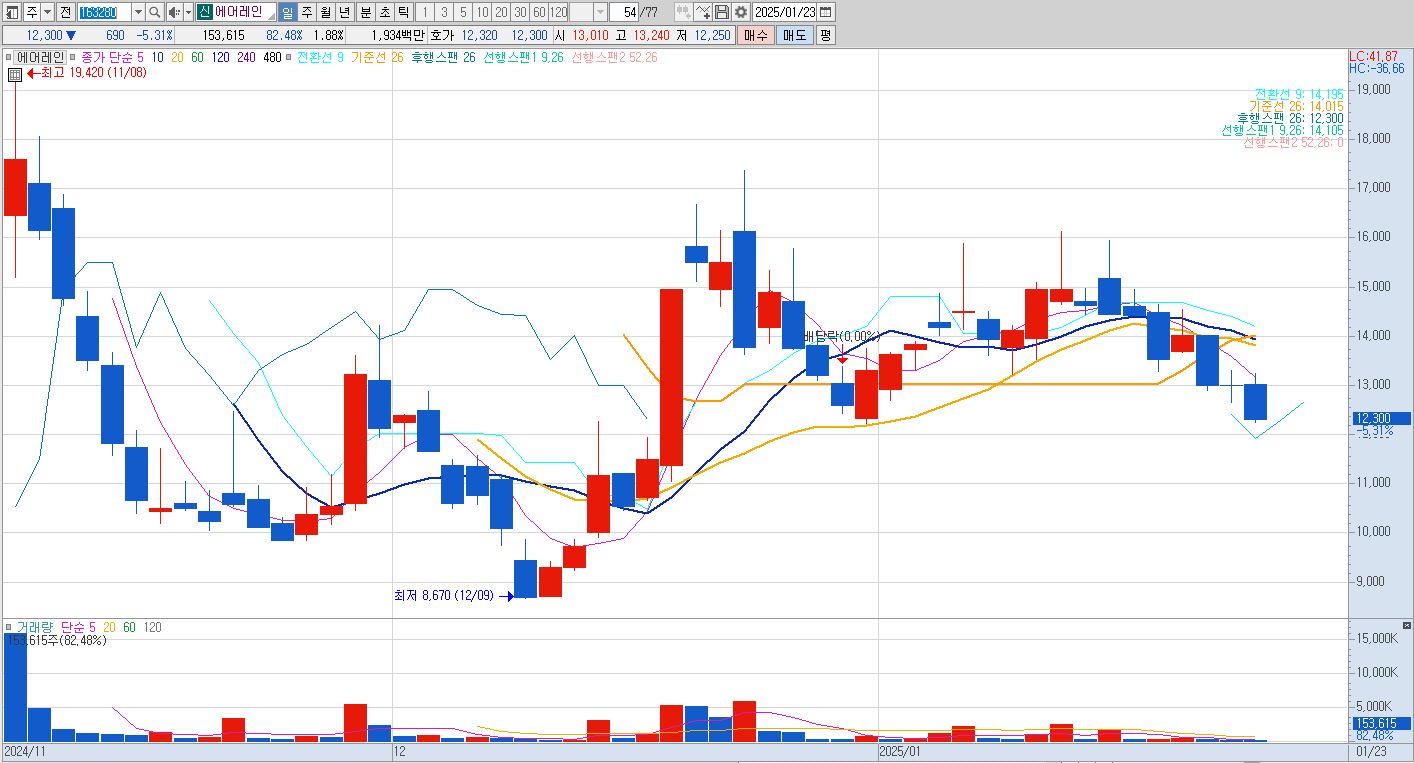The width and height of the screenshot is (1414, 763).
Task: Save chart settings with floppy disk icon
Action: pos(722,12)
